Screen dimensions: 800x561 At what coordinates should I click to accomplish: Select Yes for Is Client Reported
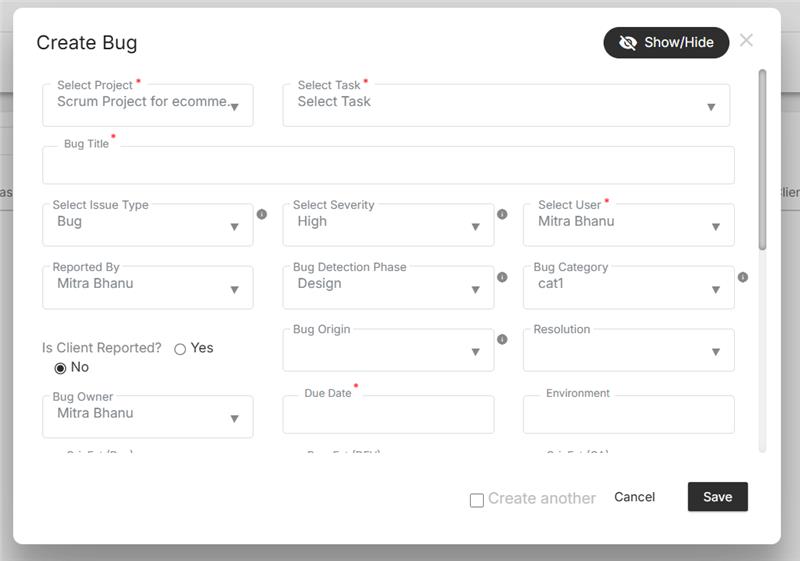click(x=181, y=349)
